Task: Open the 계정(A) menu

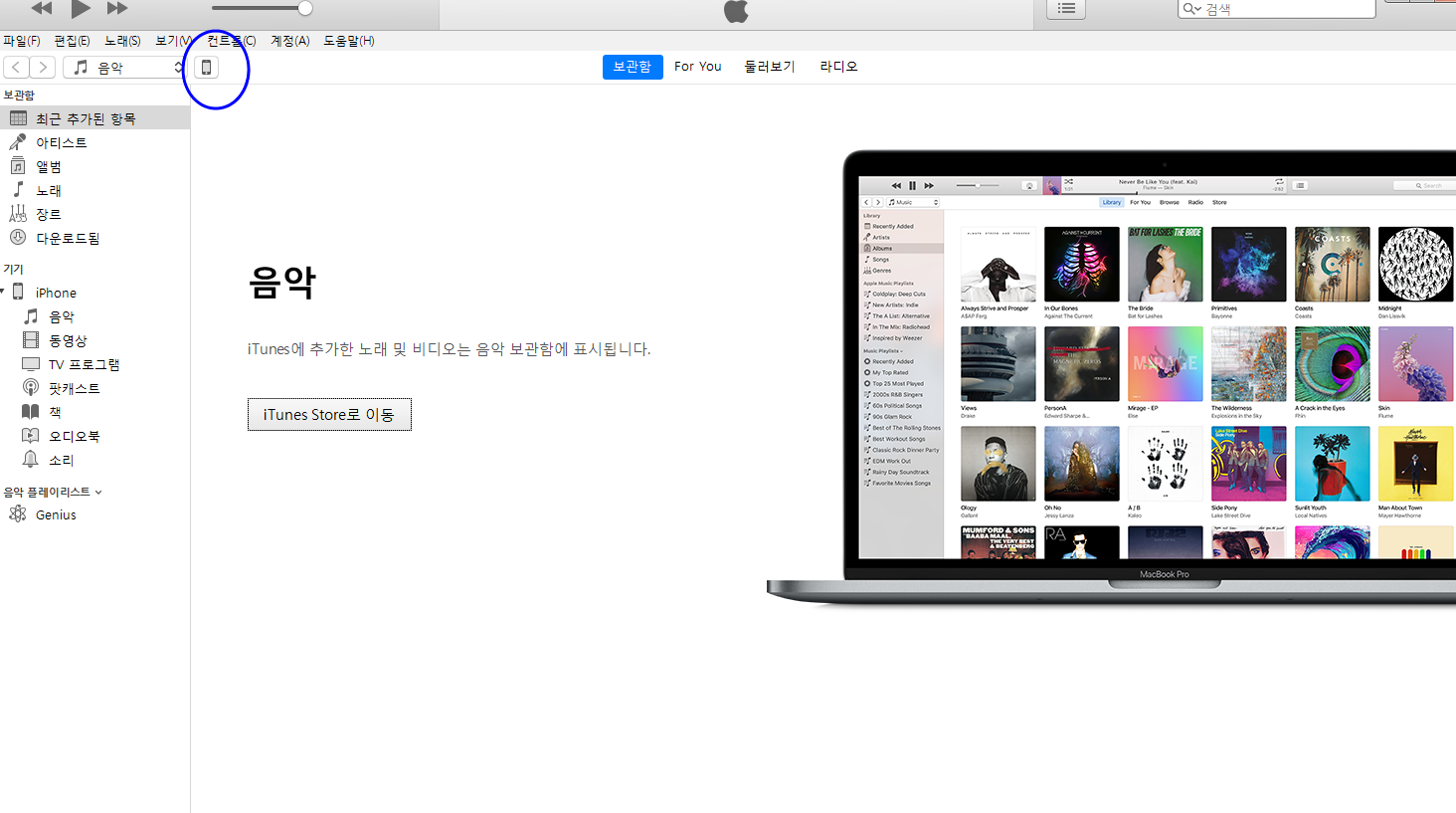Action: (x=290, y=41)
